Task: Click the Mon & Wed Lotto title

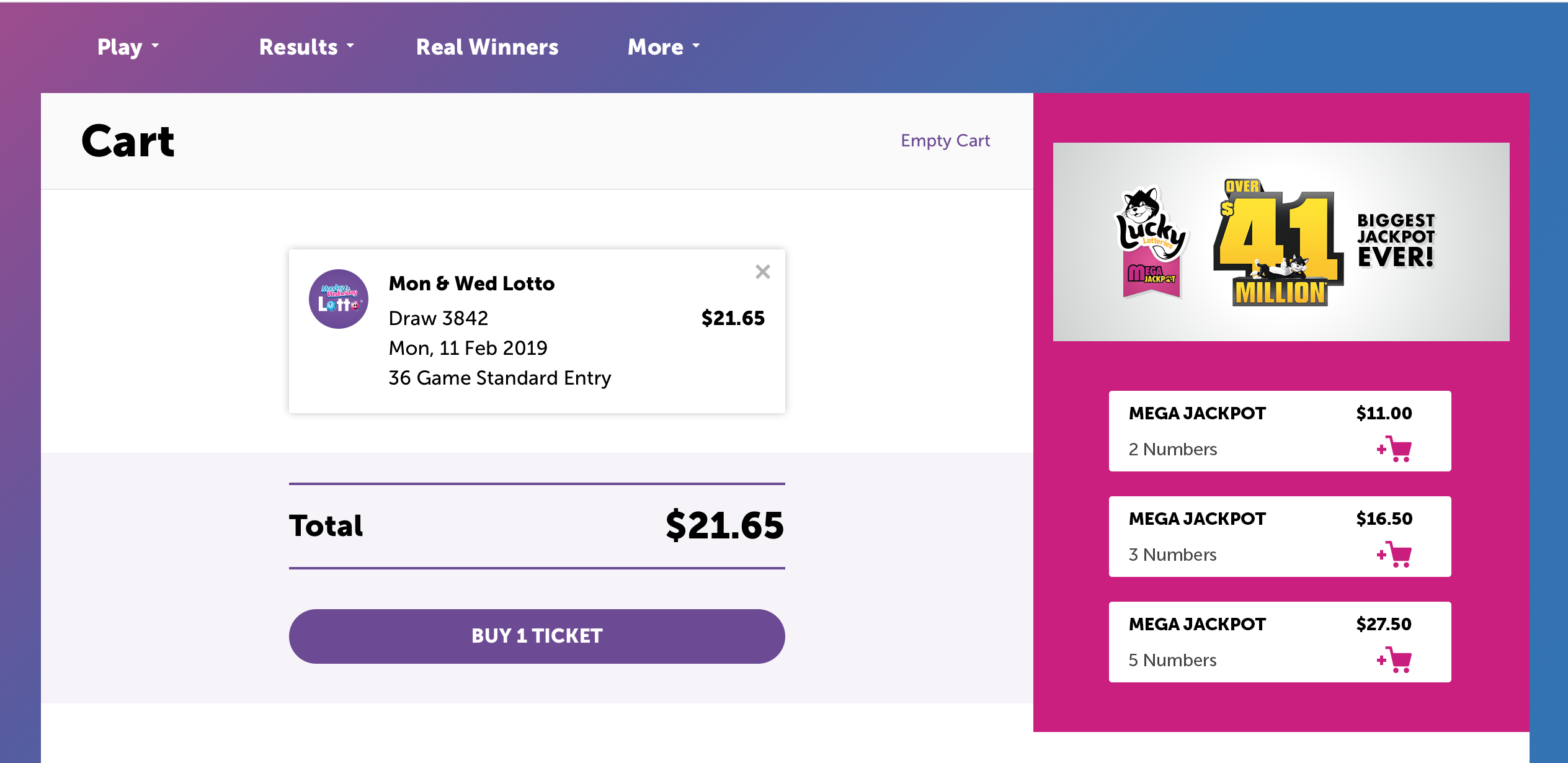Action: click(x=471, y=283)
